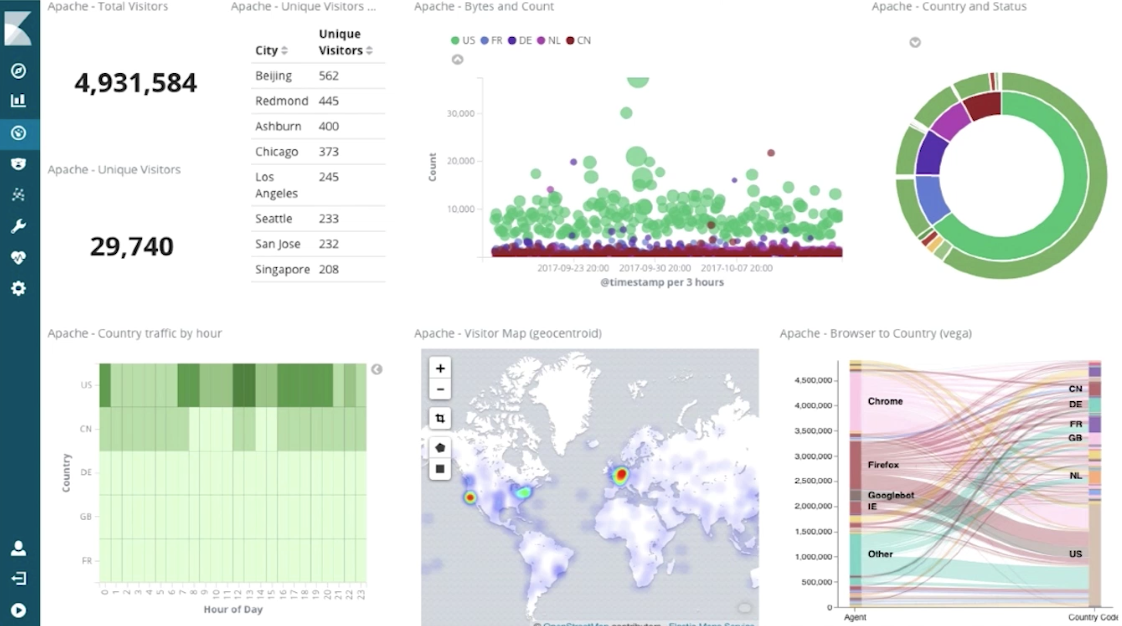Screen dimensions: 1122x626
Task: Click the fit data bounds crop icon on map
Action: point(440,418)
